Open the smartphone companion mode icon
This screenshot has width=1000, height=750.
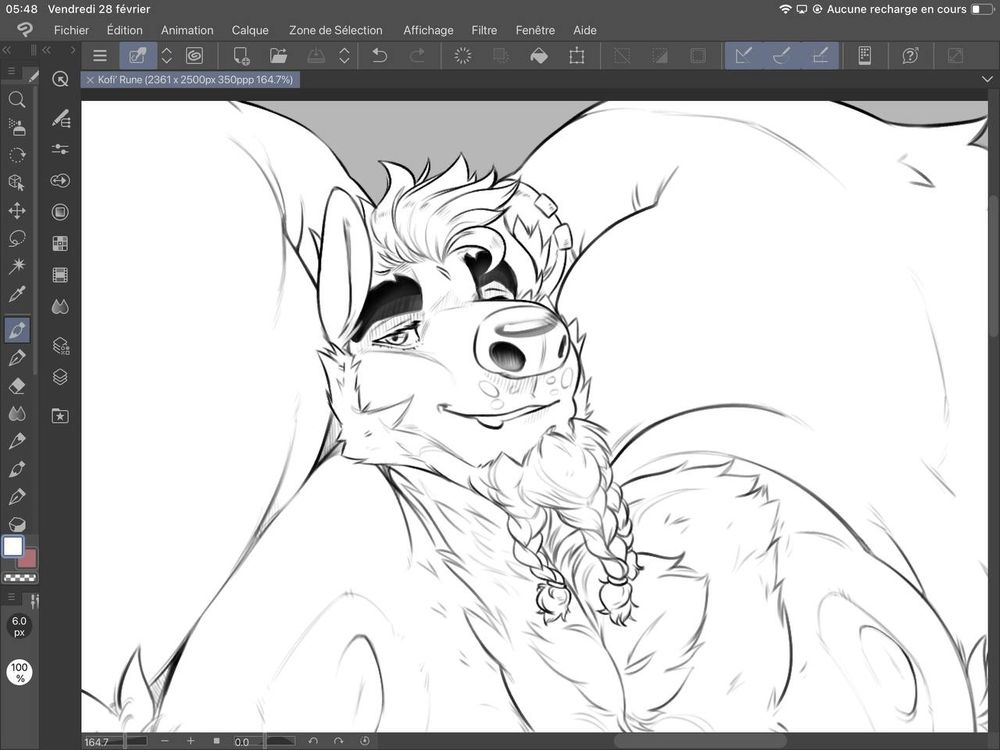[x=865, y=55]
